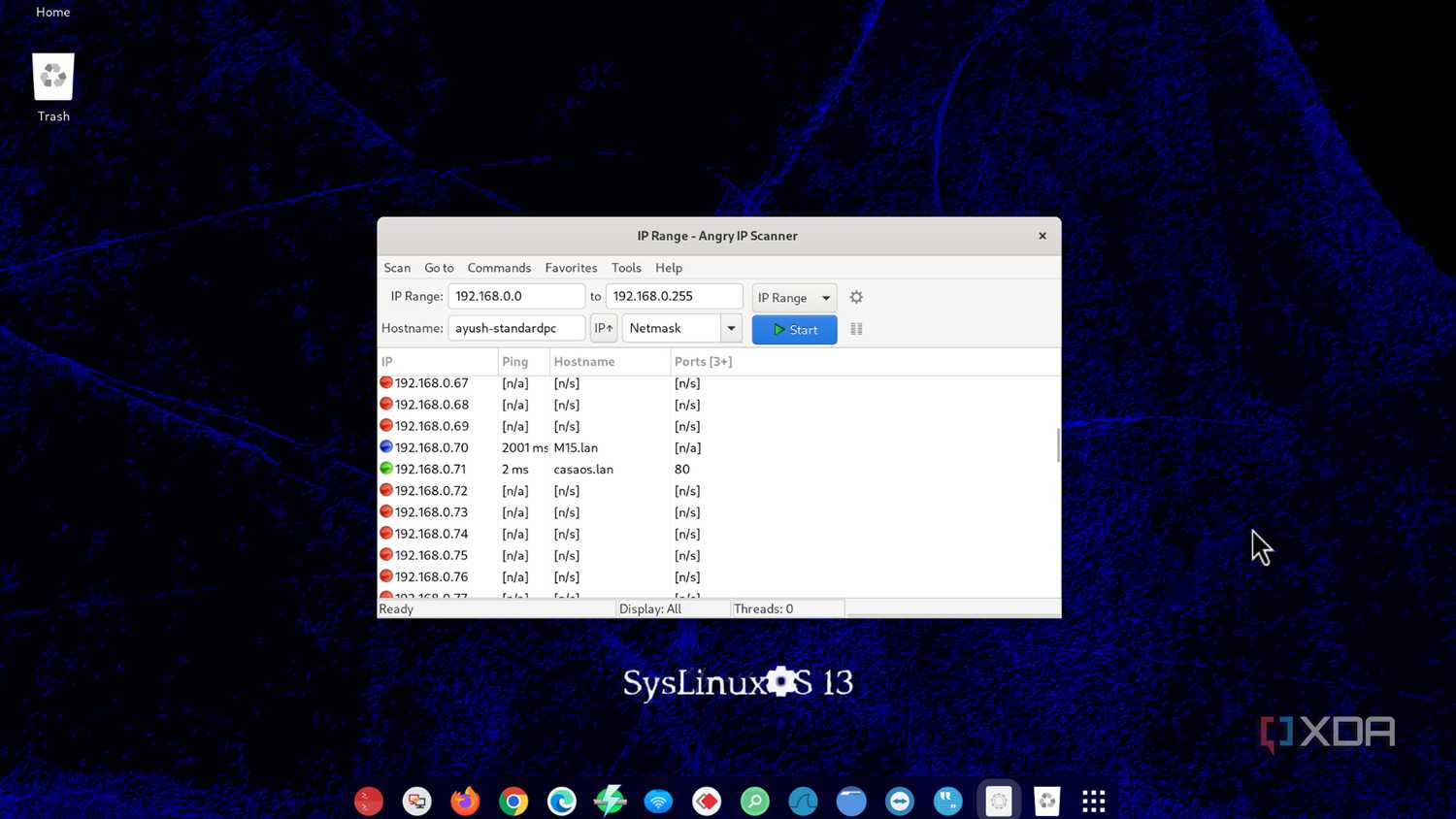This screenshot has height=819, width=1456.
Task: Open the Commands menu
Action: tap(499, 268)
